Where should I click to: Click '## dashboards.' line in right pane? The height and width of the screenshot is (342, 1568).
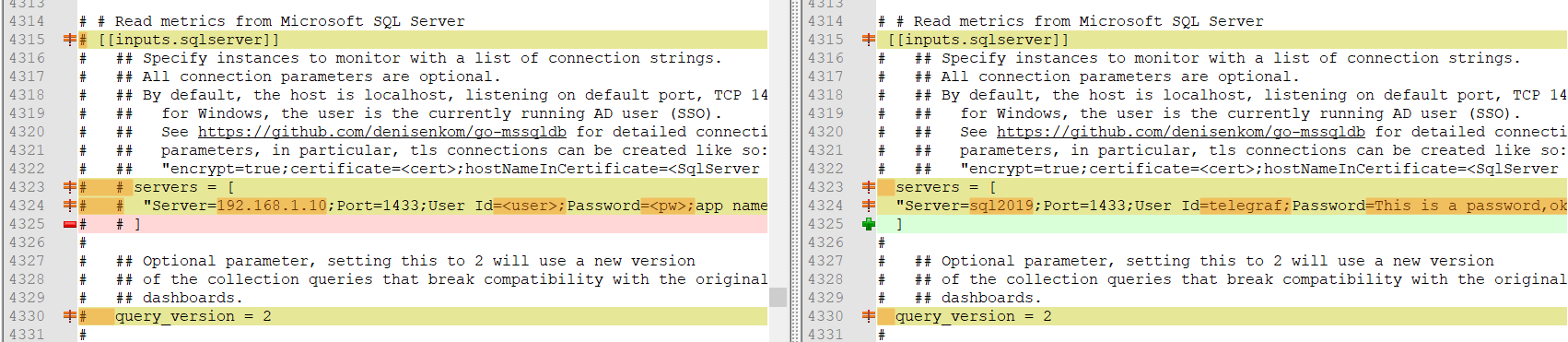(x=978, y=298)
